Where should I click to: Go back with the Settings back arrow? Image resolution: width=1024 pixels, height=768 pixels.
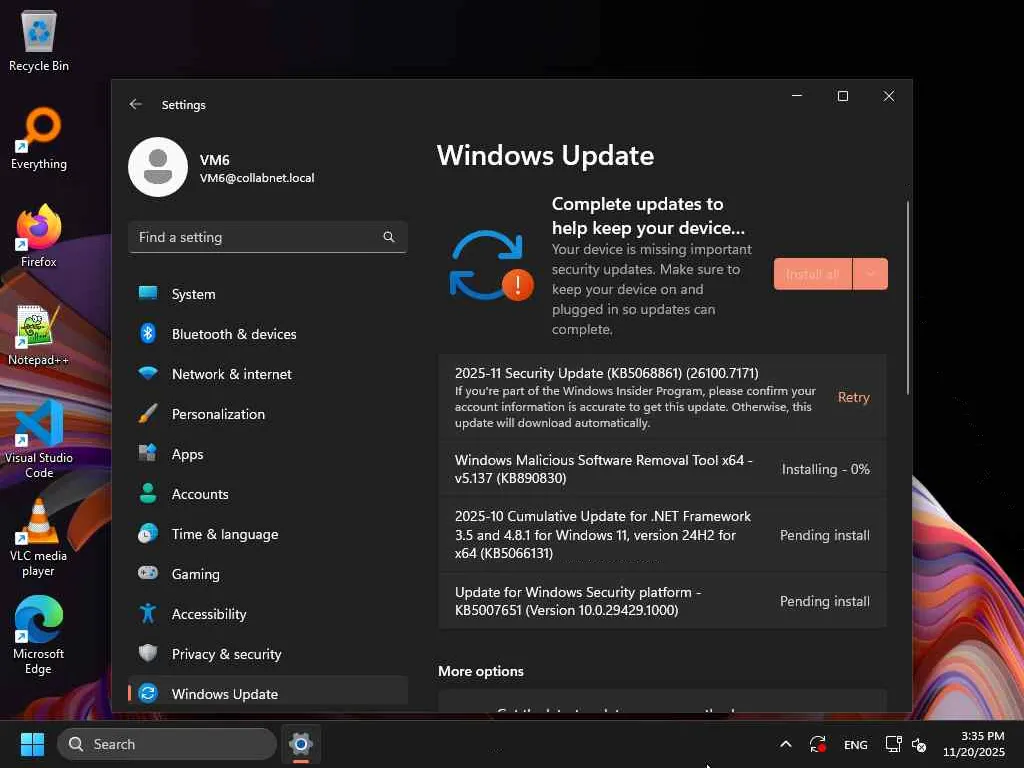pos(136,104)
